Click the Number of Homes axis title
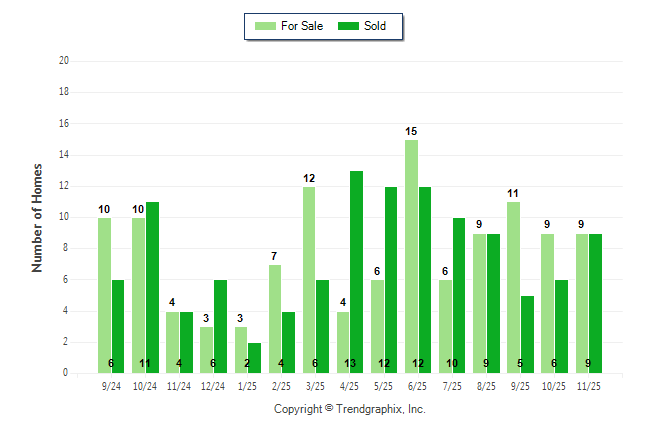 click(x=37, y=217)
